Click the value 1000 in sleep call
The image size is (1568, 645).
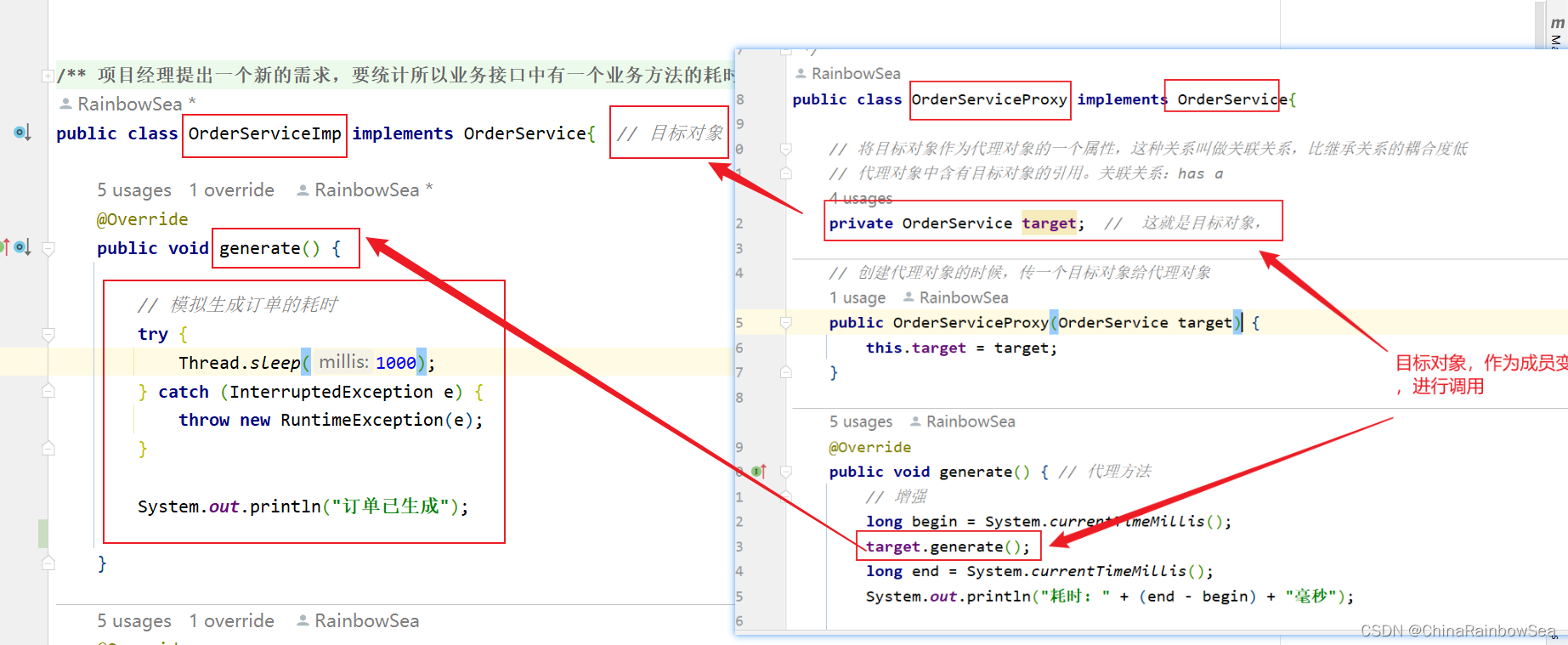(x=395, y=363)
